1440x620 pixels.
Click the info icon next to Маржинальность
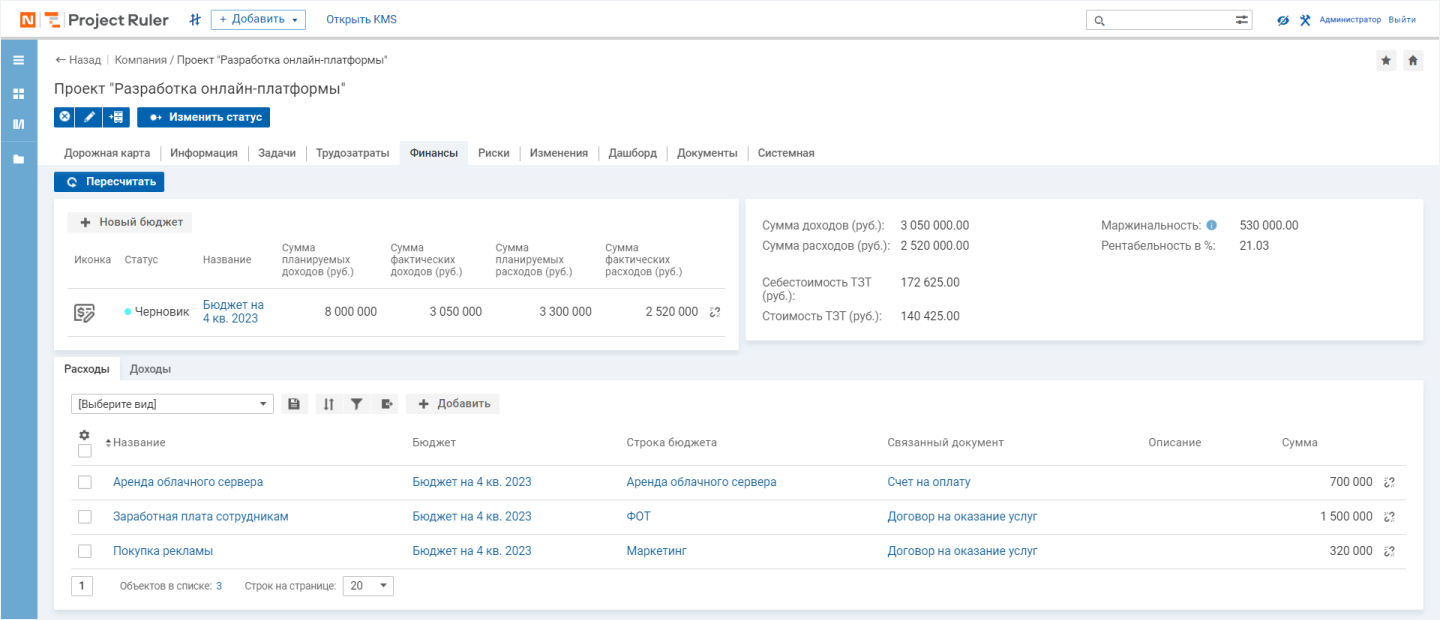pyautogui.click(x=1211, y=225)
